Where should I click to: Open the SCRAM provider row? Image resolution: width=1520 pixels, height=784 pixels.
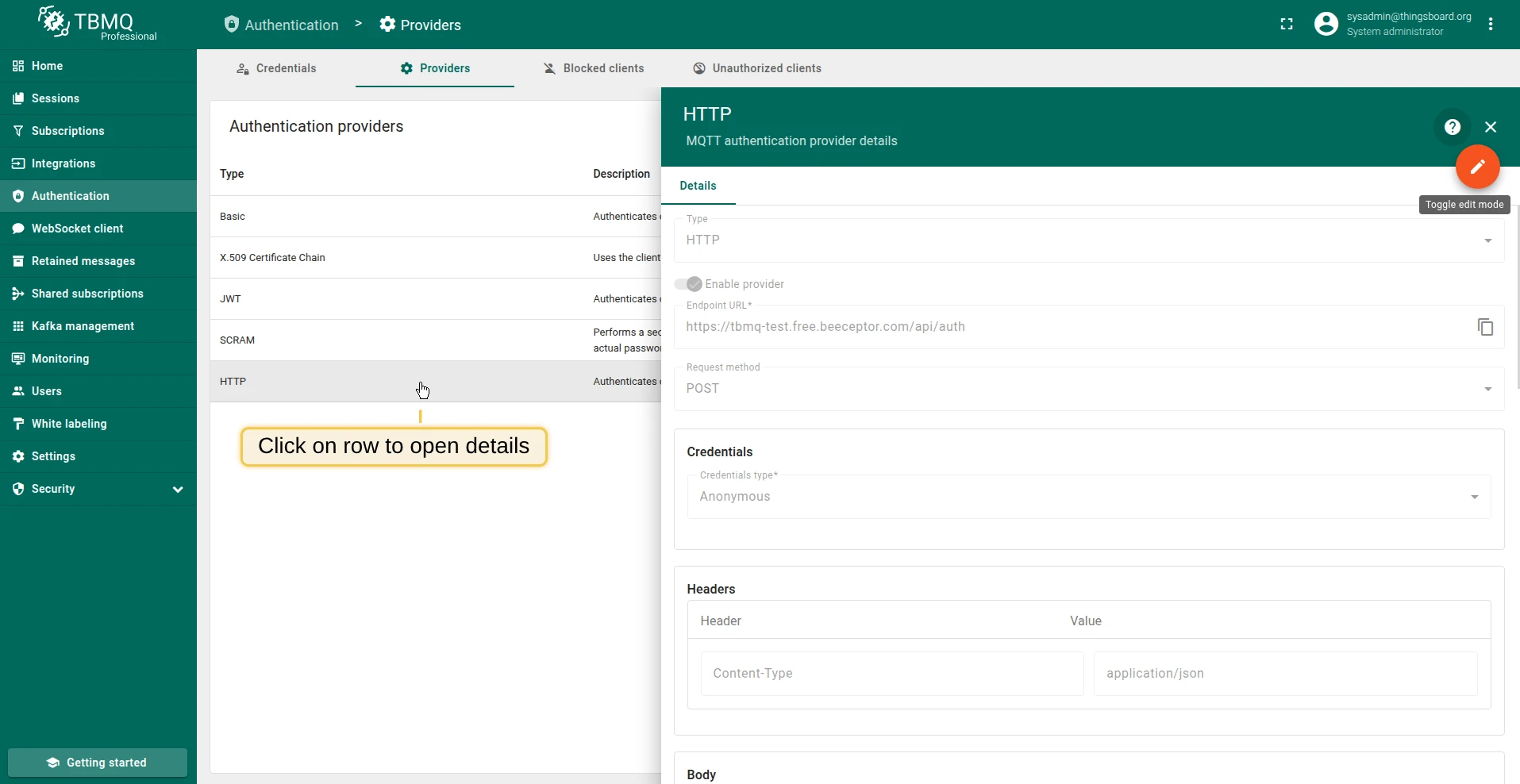pos(436,340)
